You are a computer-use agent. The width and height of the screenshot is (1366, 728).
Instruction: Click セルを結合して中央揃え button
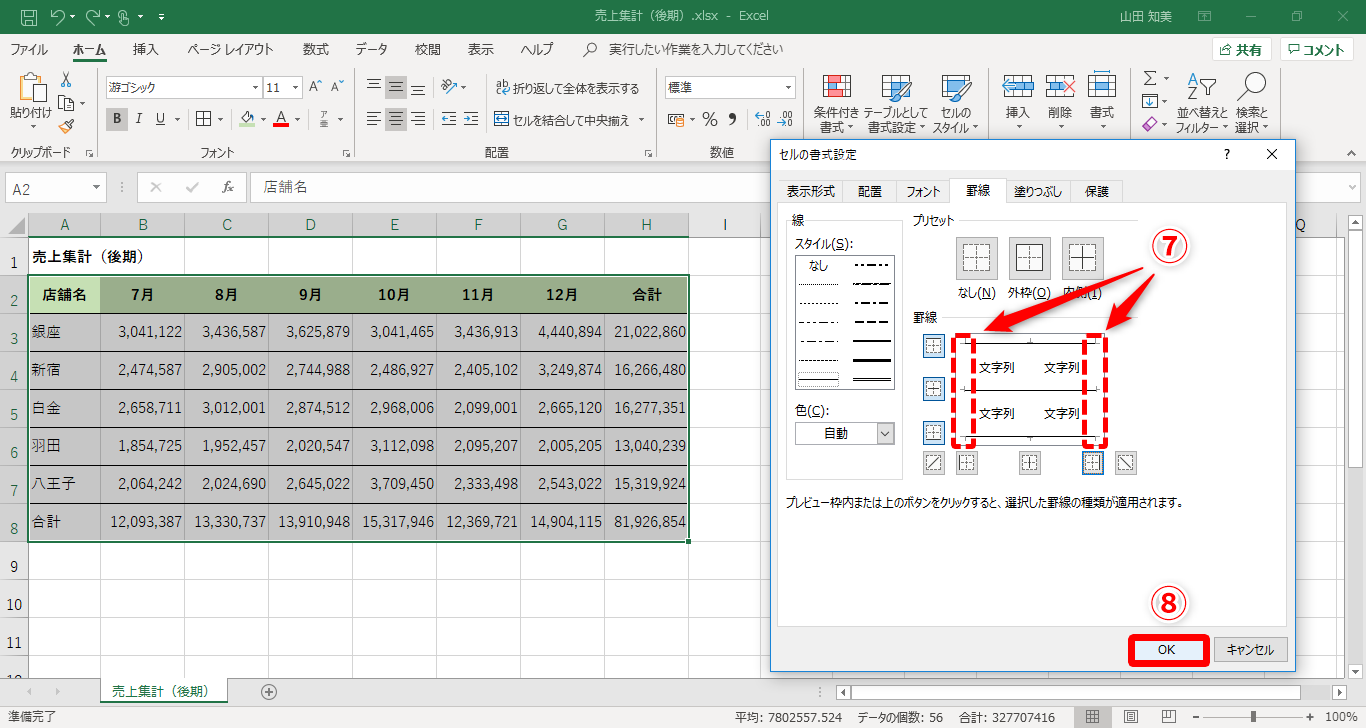[562, 120]
